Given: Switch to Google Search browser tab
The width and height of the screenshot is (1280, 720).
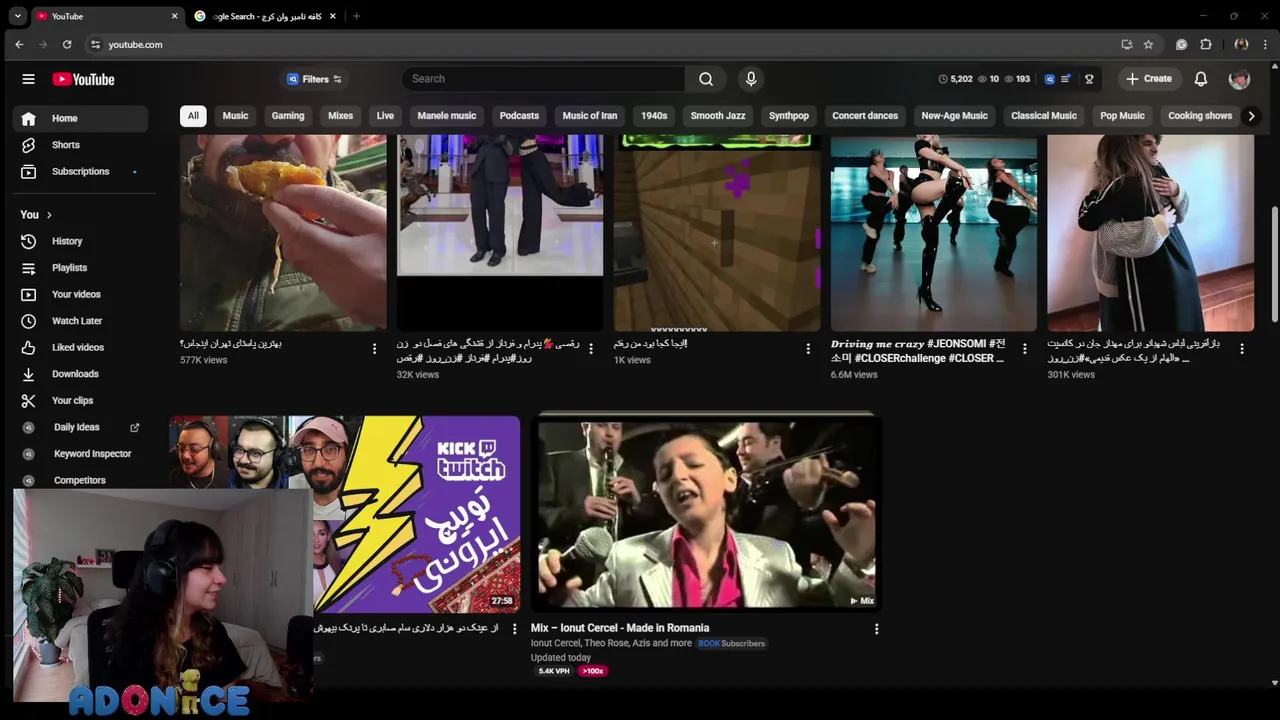Looking at the screenshot, I should (x=266, y=16).
